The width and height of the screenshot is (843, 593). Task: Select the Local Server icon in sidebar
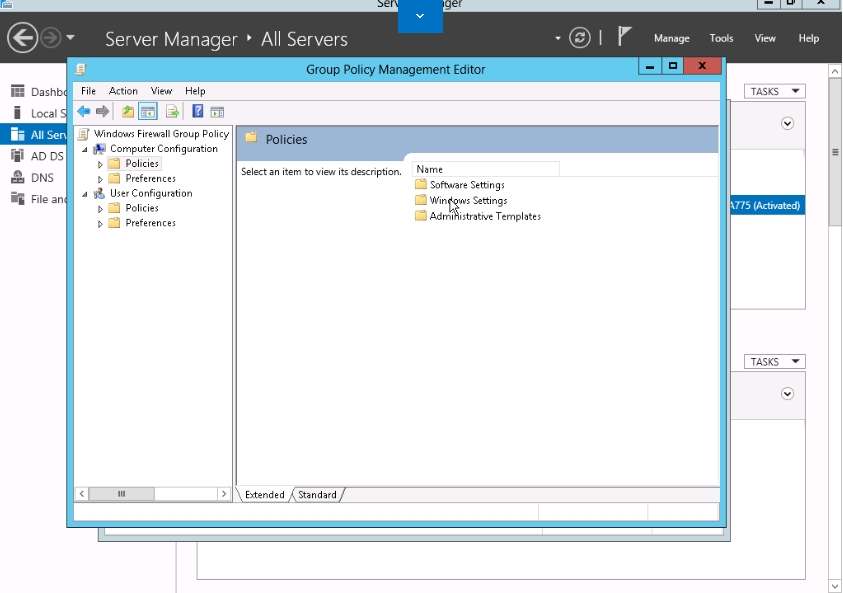[x=18, y=113]
